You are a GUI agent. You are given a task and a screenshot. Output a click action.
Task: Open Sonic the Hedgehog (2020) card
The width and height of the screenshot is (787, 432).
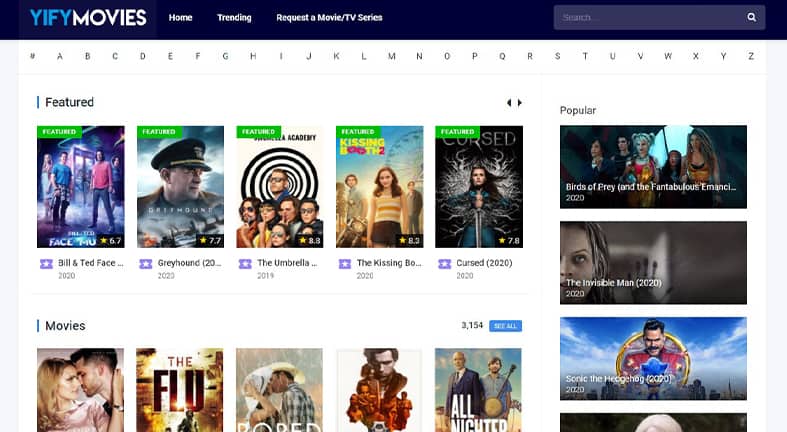tap(653, 359)
